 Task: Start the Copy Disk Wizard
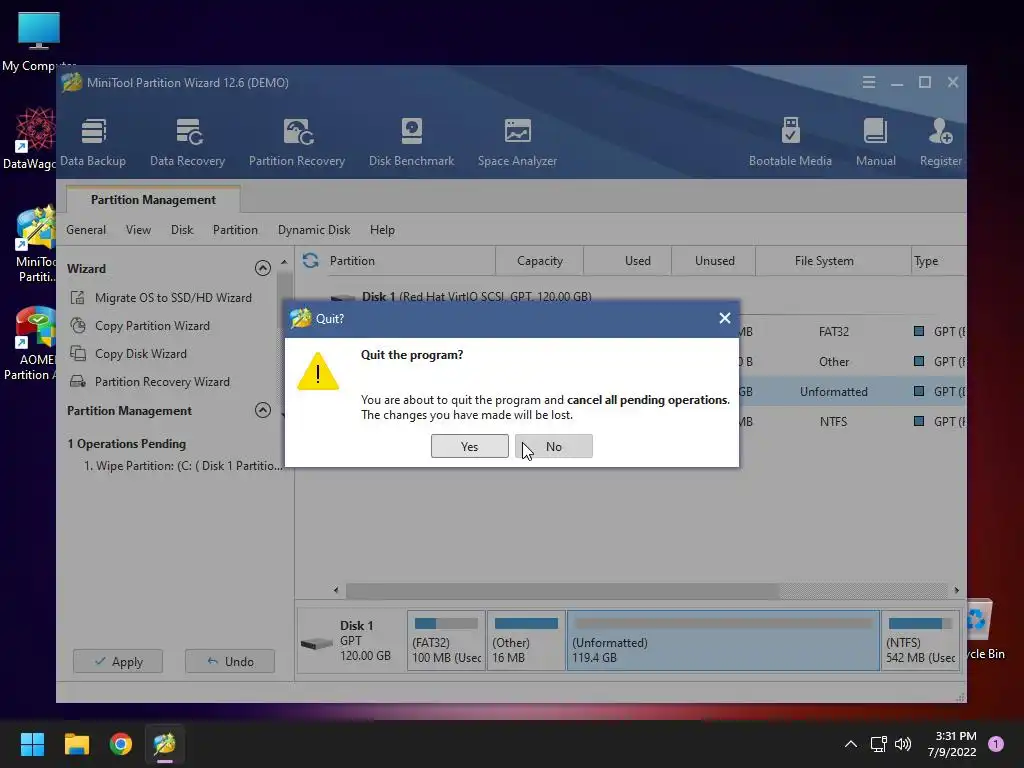pyautogui.click(x=141, y=354)
